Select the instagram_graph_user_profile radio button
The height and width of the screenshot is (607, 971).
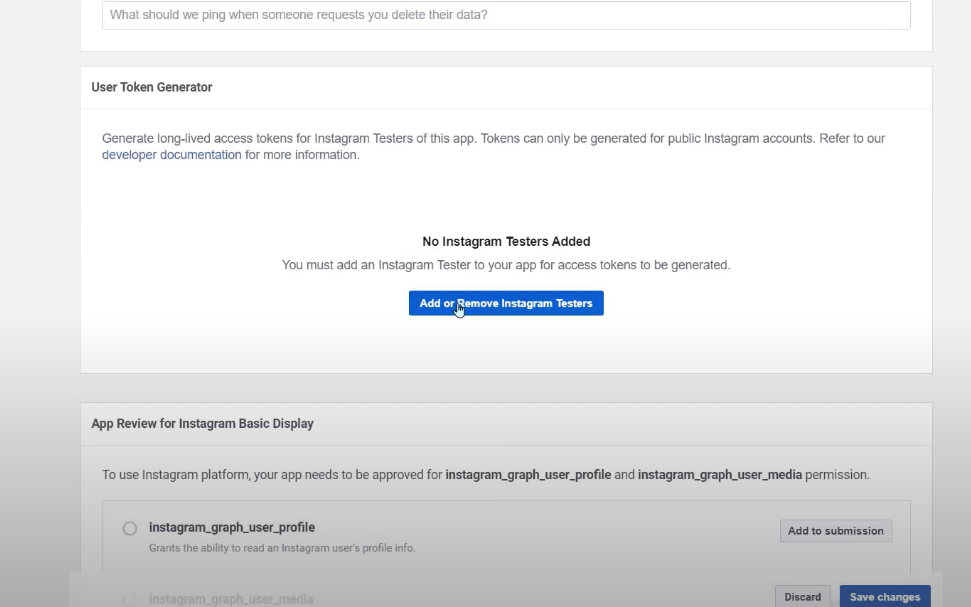coord(129,528)
